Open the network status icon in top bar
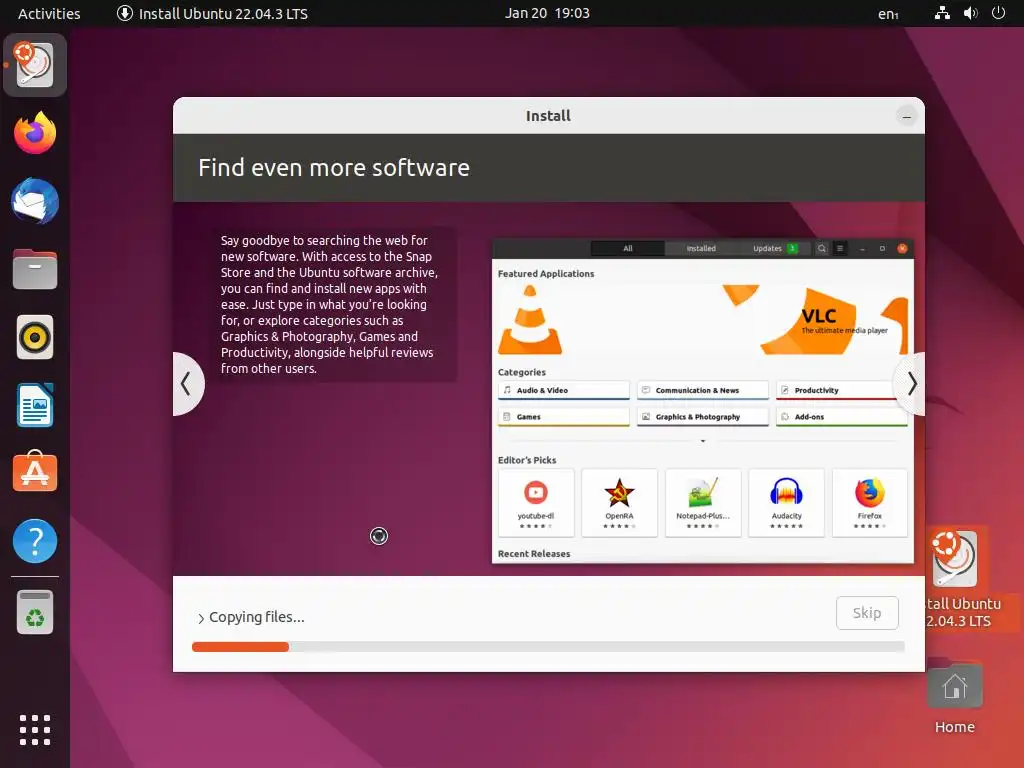Viewport: 1024px width, 768px height. (942, 13)
